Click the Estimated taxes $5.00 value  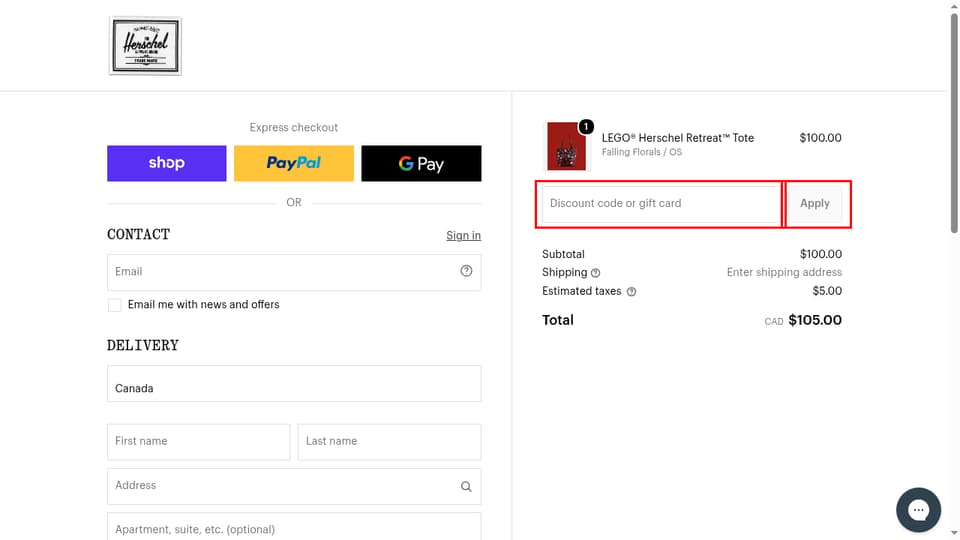tap(827, 291)
